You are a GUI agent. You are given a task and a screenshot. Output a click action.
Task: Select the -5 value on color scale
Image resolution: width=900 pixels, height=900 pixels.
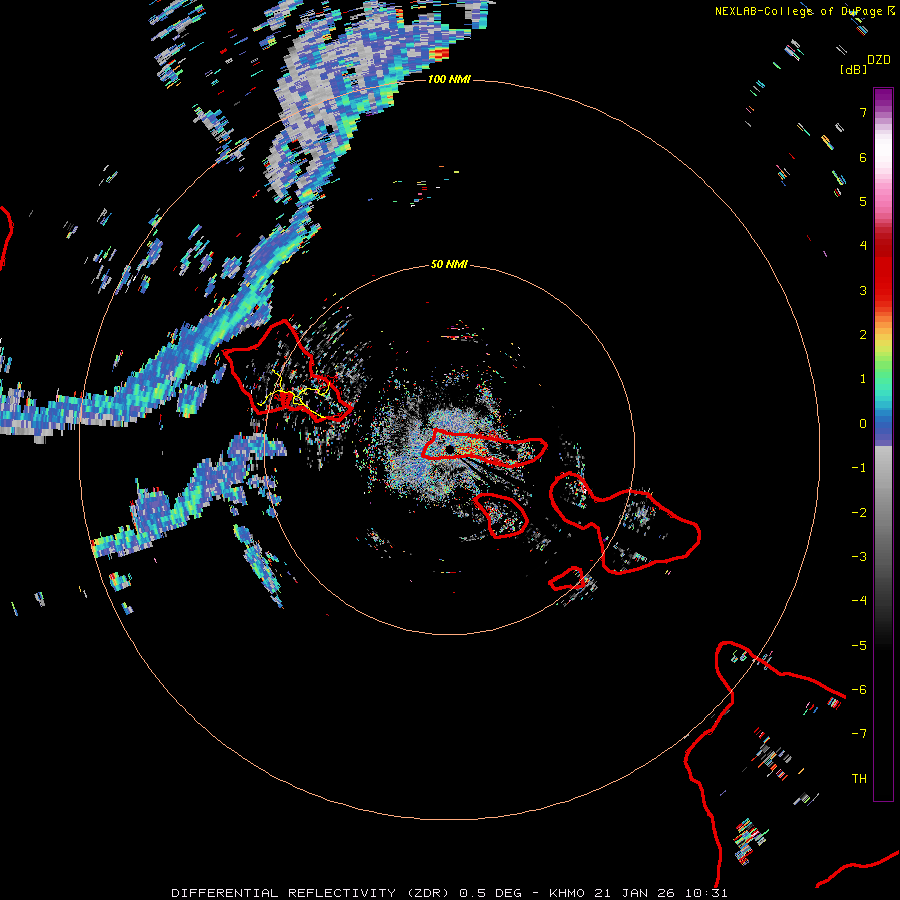pos(859,646)
